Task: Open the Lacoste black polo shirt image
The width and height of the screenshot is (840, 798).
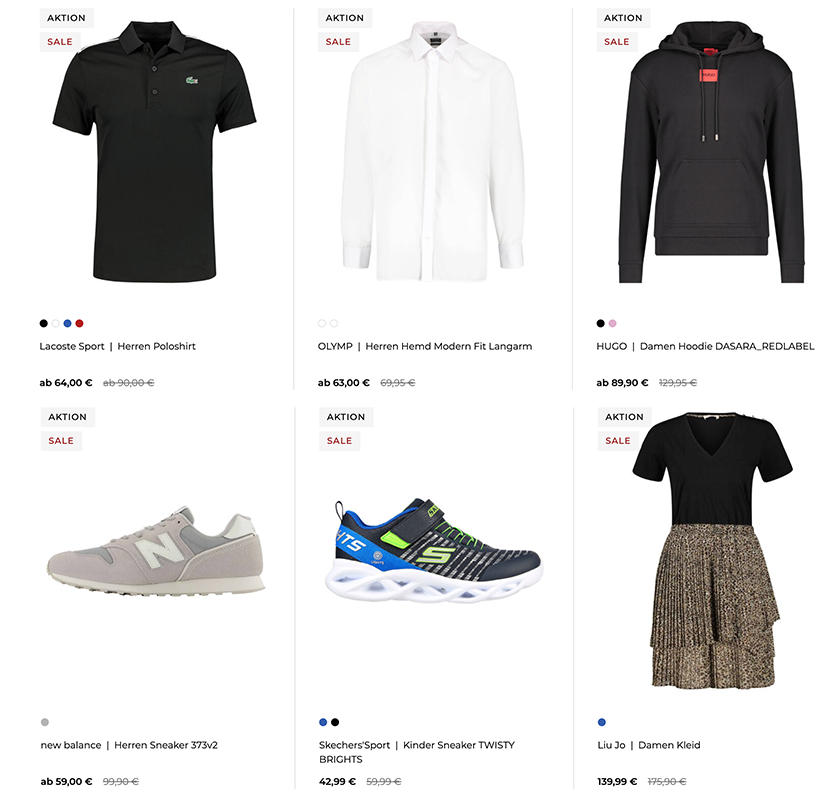Action: coord(155,151)
